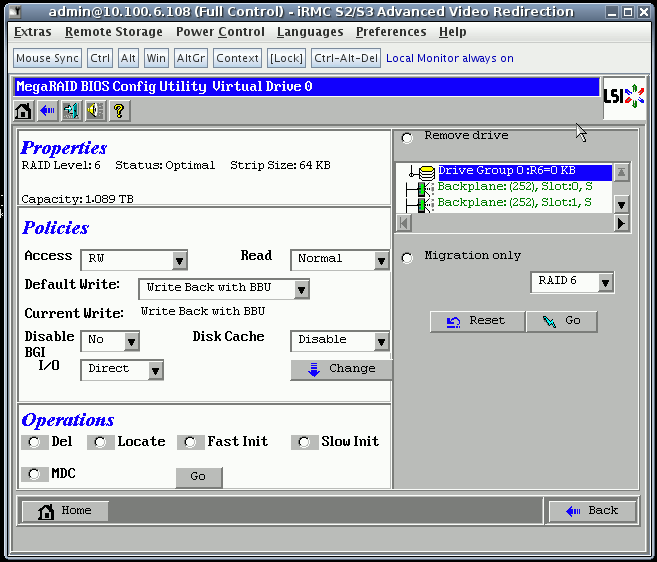Open the RAID 6 migration level dropdown
This screenshot has width=657, height=562.
[572, 282]
